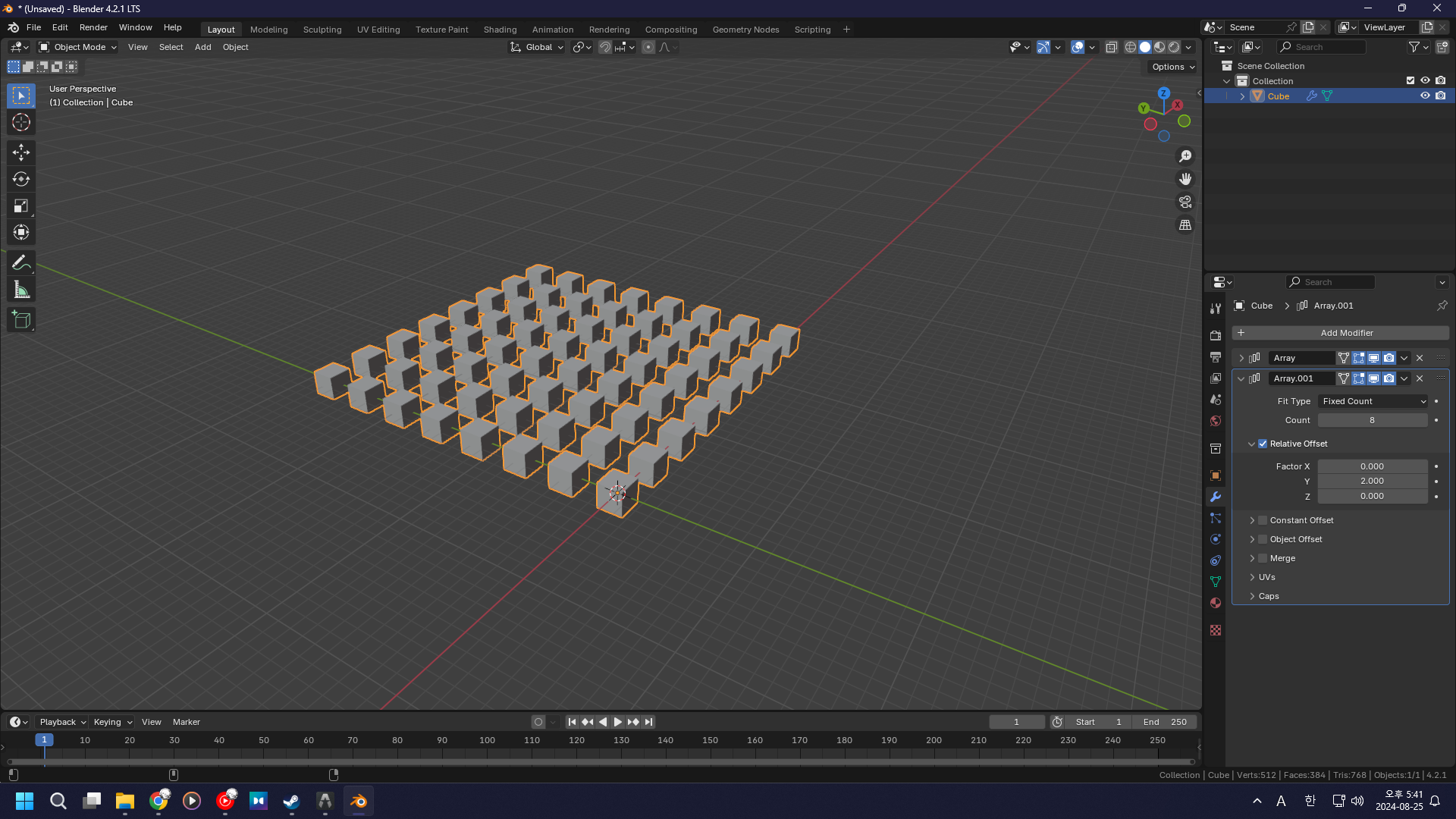Toggle the camera view icon
The width and height of the screenshot is (1456, 819).
click(x=1185, y=202)
